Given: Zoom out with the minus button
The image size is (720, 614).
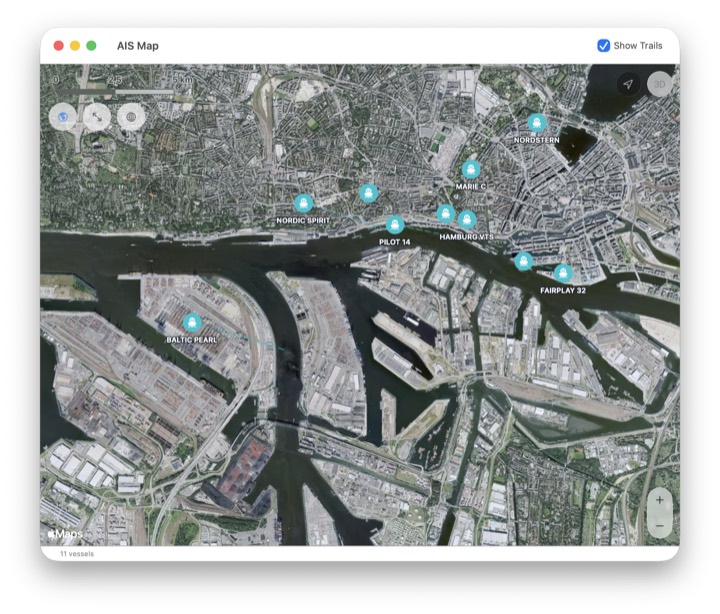Looking at the screenshot, I should (660, 525).
